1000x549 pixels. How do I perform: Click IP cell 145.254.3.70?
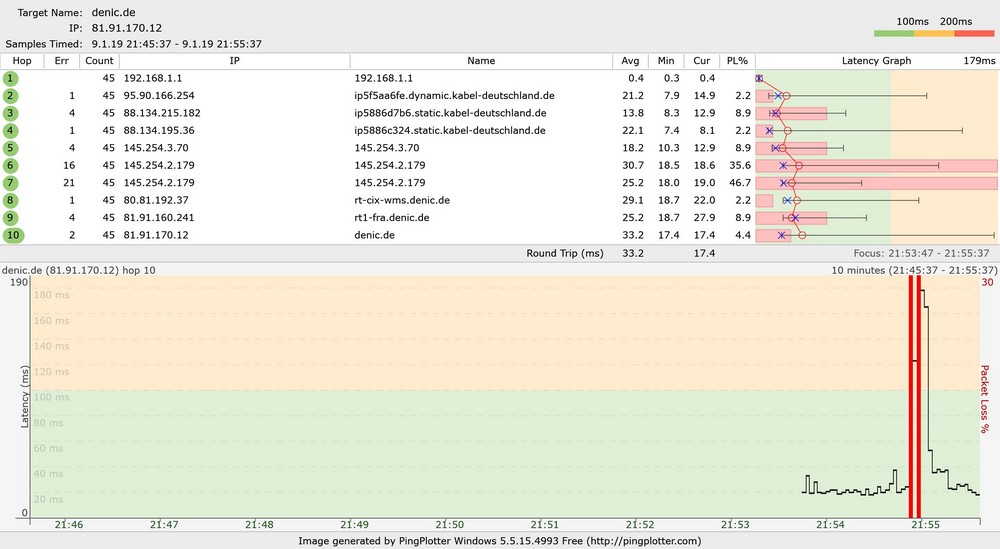coord(156,148)
